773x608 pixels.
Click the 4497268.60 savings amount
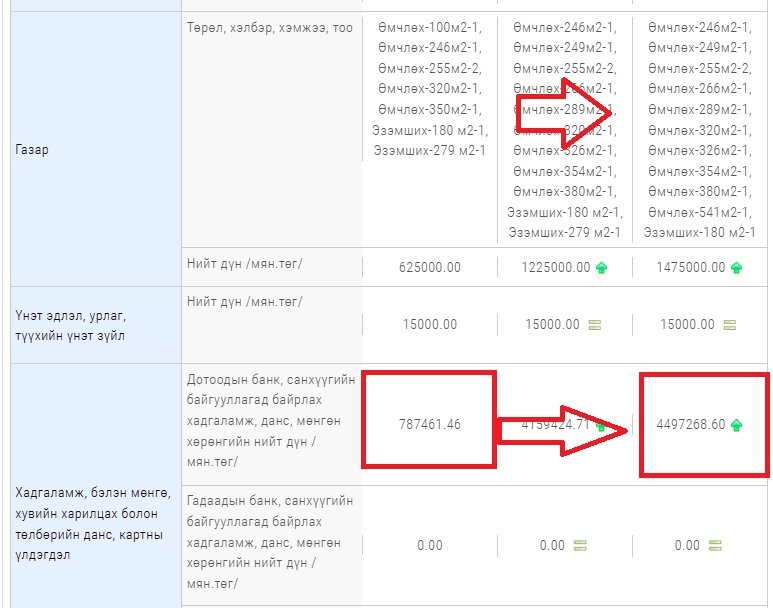pyautogui.click(x=690, y=425)
